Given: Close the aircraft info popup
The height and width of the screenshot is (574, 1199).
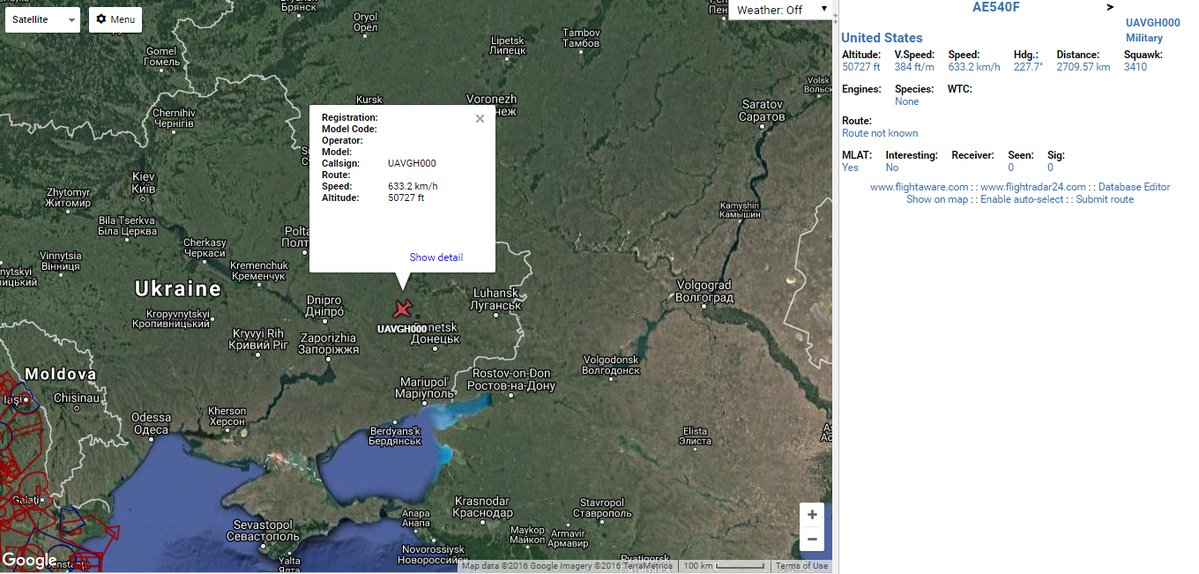Looking at the screenshot, I should point(479,118).
